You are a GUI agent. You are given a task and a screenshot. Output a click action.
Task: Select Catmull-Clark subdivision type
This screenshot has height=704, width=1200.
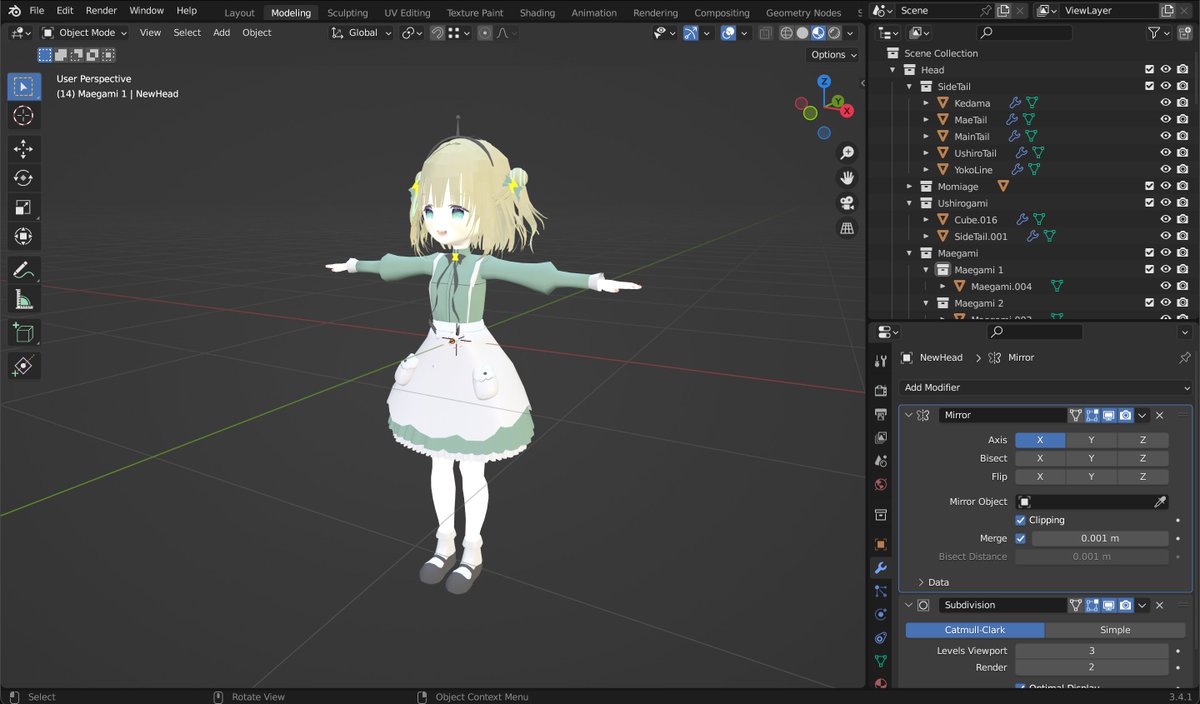pos(975,630)
